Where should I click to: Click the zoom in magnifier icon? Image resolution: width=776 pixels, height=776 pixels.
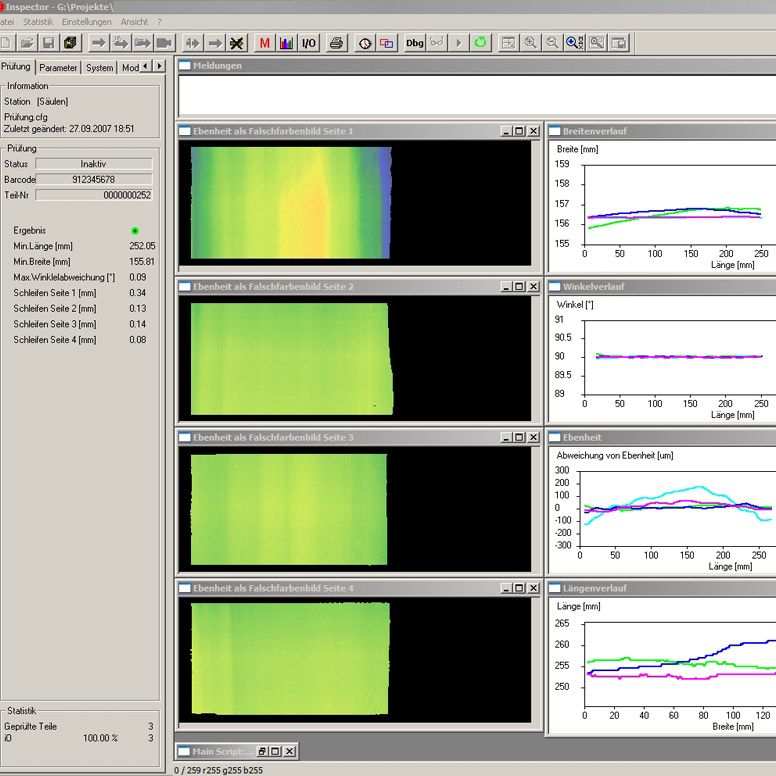[x=531, y=43]
